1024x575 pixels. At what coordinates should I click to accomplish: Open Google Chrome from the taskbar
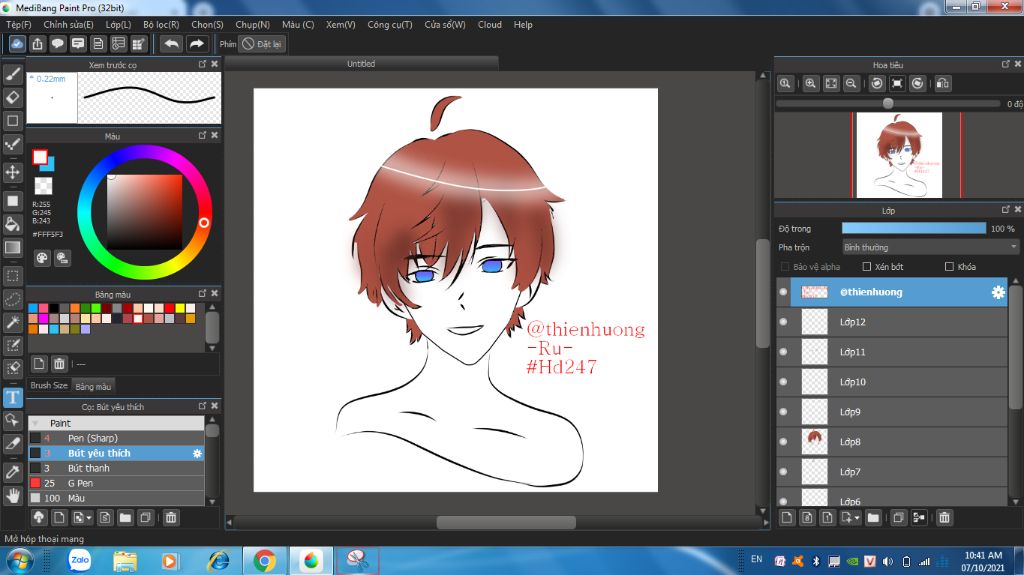coord(264,561)
